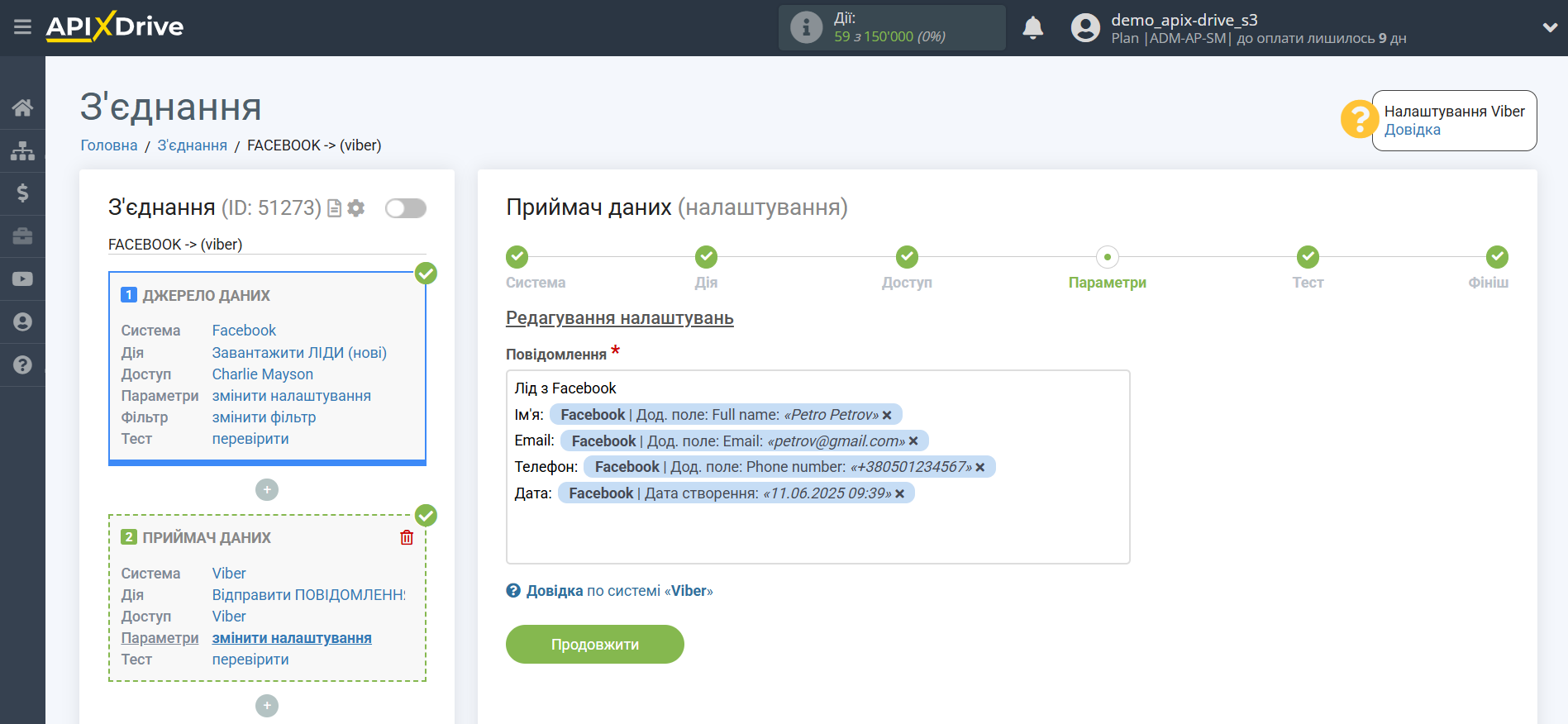The width and height of the screenshot is (1568, 724).
Task: Go to Тест step
Action: (x=1308, y=257)
